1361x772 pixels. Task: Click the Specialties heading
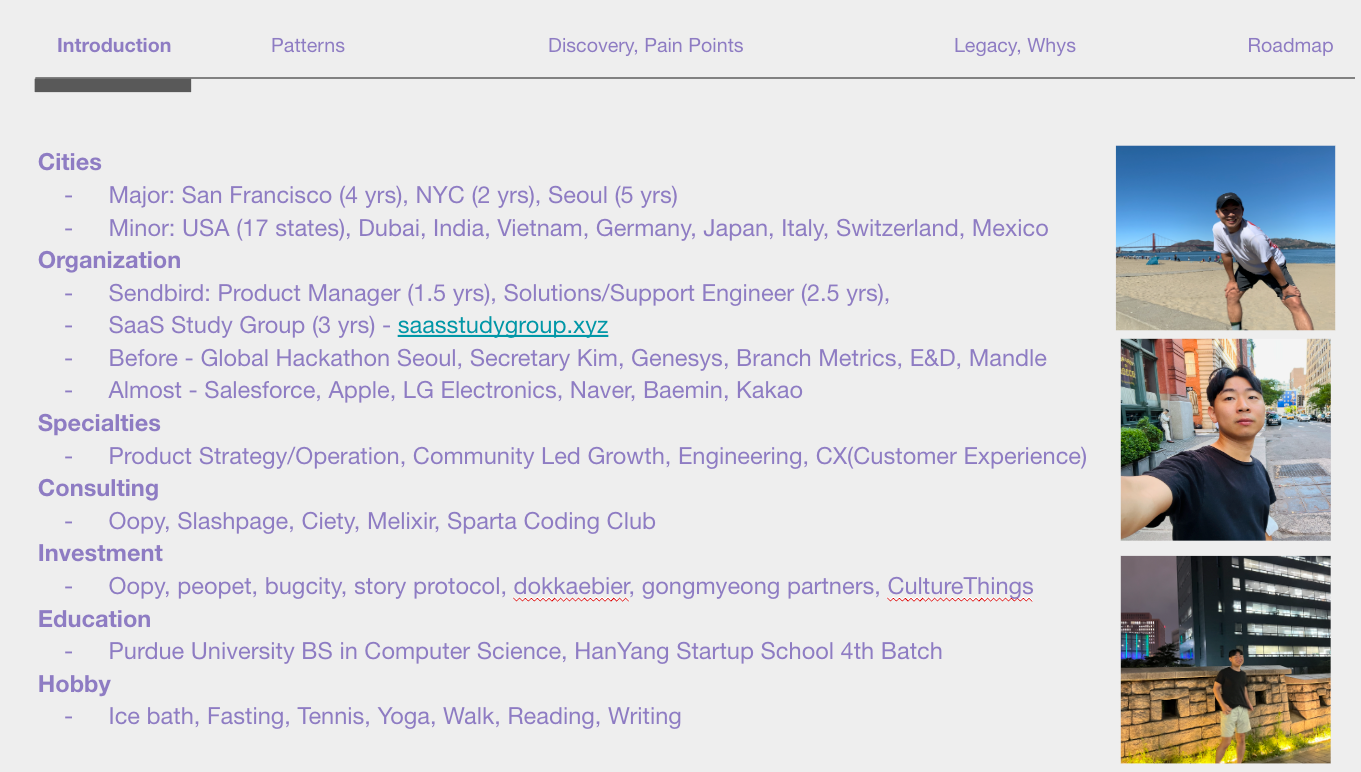(99, 423)
